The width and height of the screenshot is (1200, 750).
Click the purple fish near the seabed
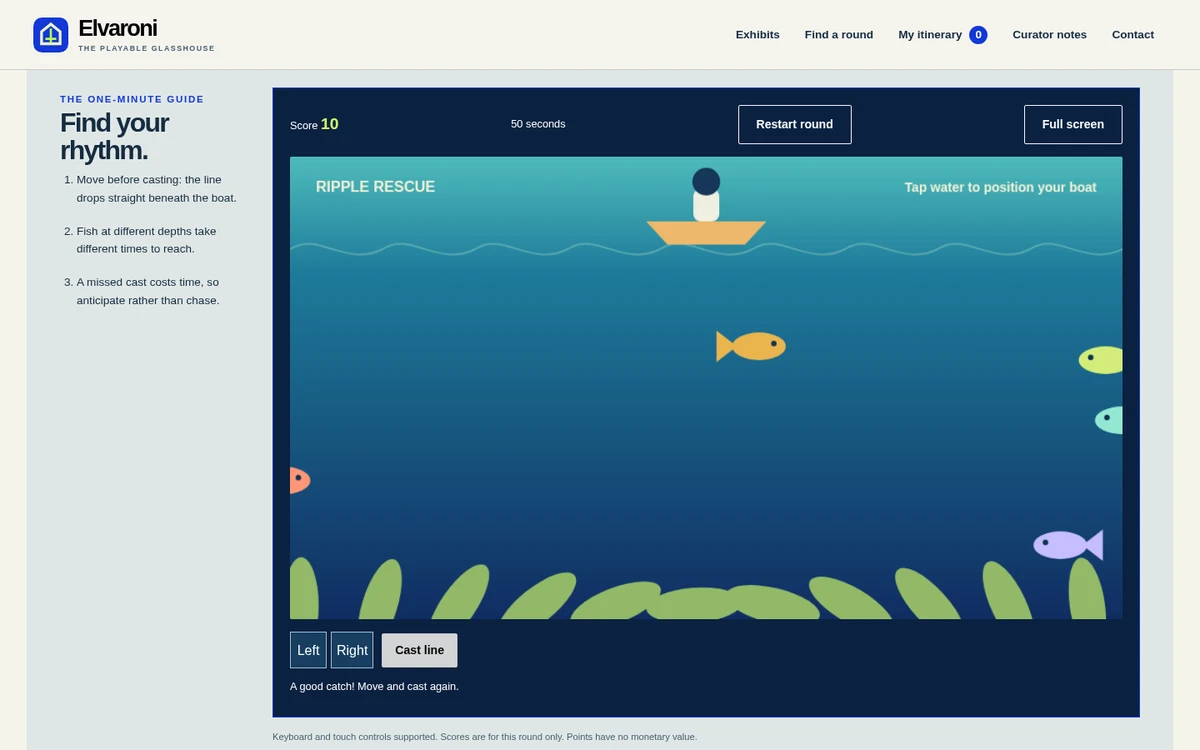[1068, 545]
